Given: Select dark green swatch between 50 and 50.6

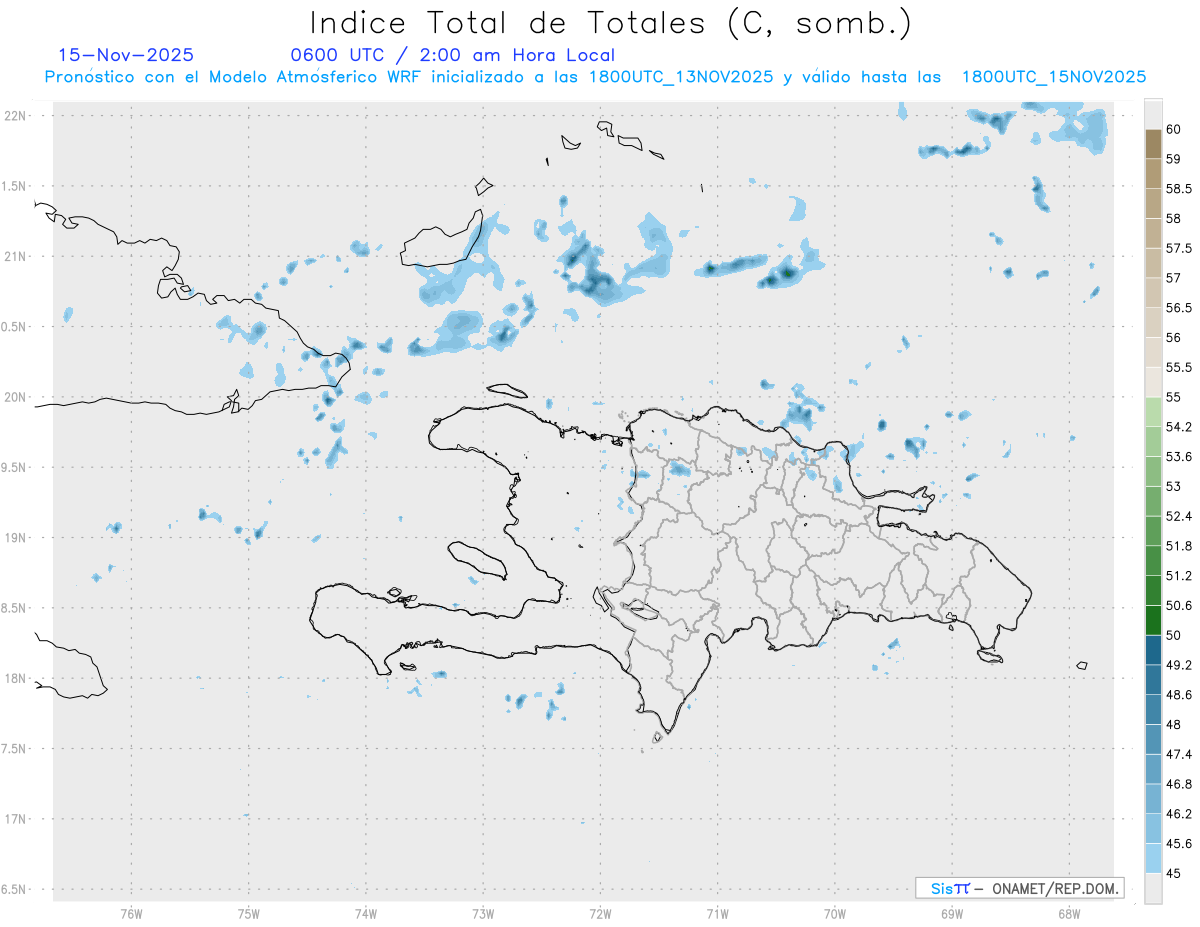Looking at the screenshot, I should pyautogui.click(x=1153, y=620).
